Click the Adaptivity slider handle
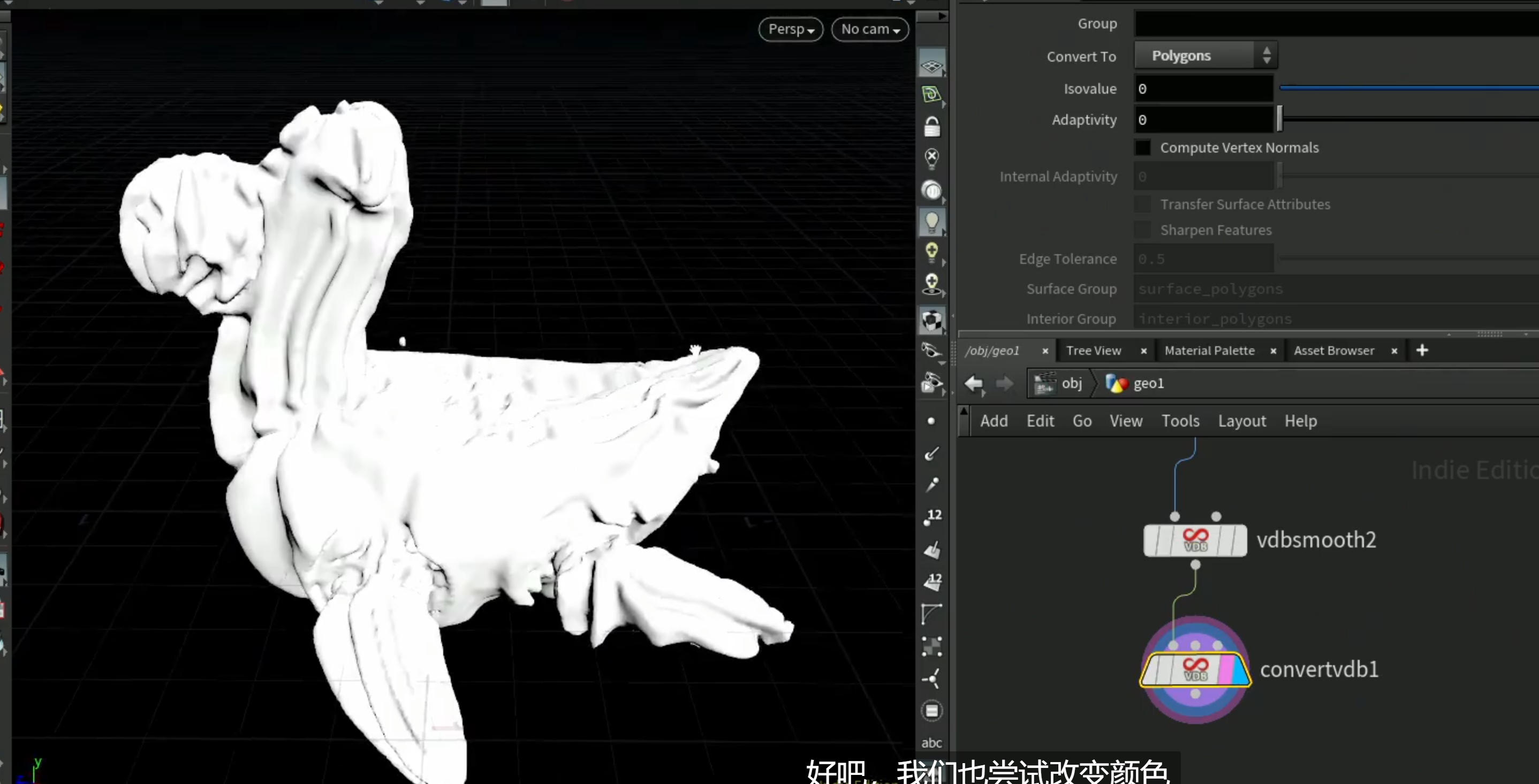 coord(1279,119)
